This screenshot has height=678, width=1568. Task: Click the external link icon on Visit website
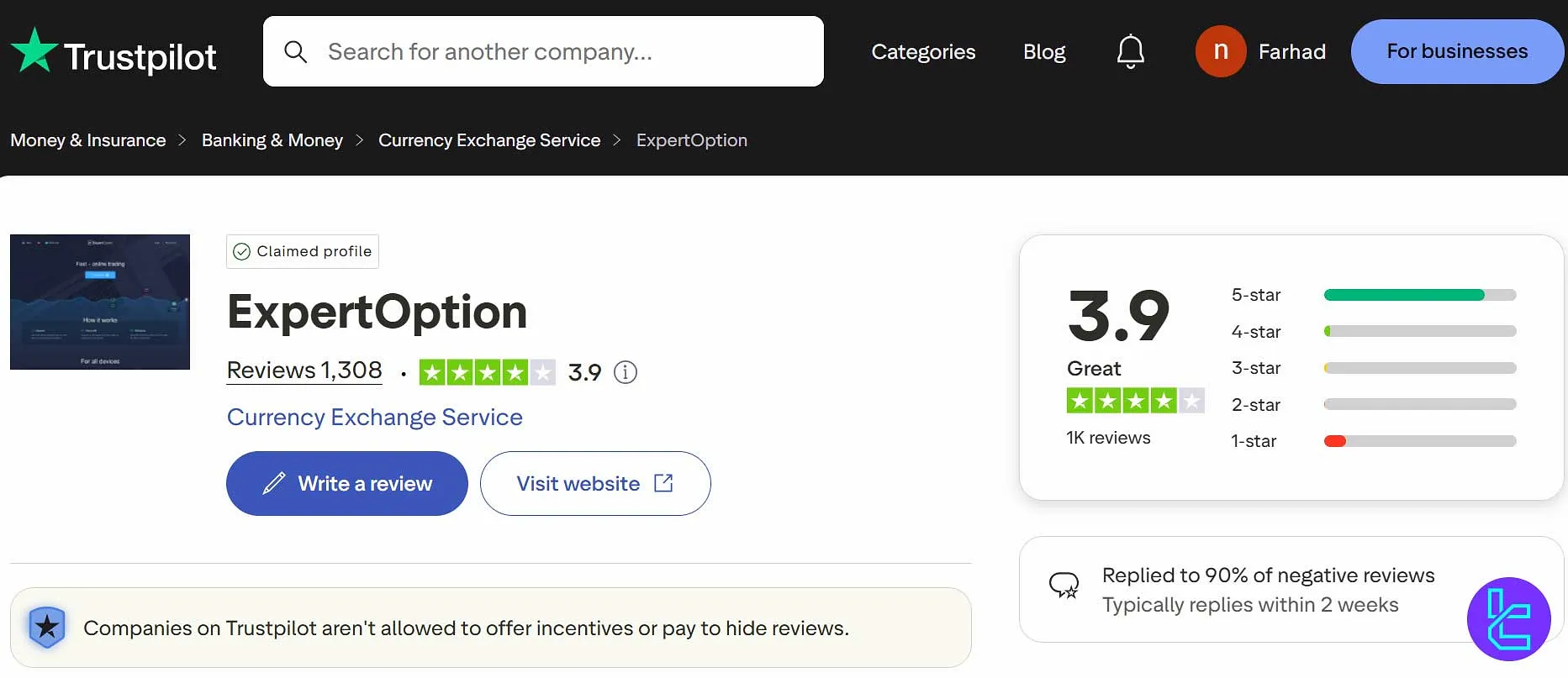(x=663, y=483)
